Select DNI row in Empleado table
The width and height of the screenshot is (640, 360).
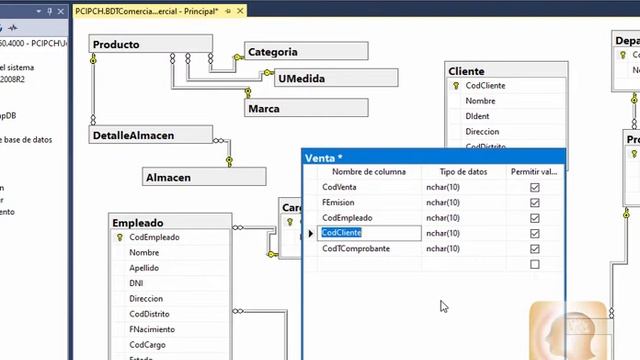pyautogui.click(x=170, y=283)
